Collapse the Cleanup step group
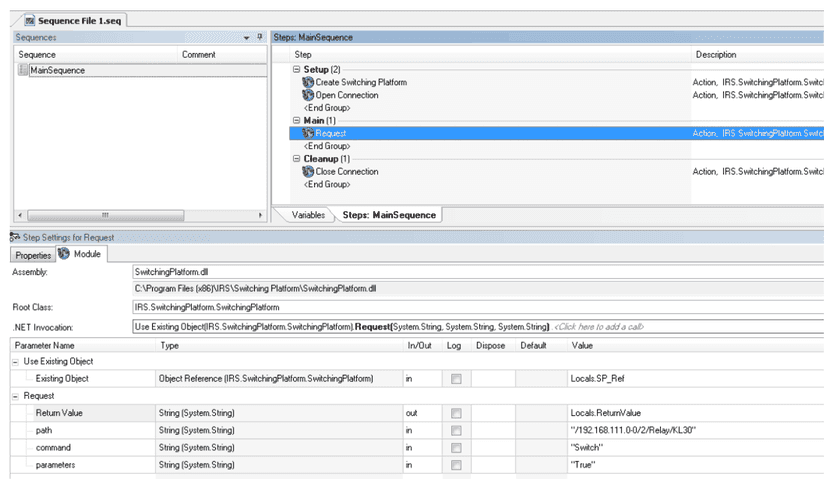Viewport: 833px width, 488px height. click(x=296, y=159)
